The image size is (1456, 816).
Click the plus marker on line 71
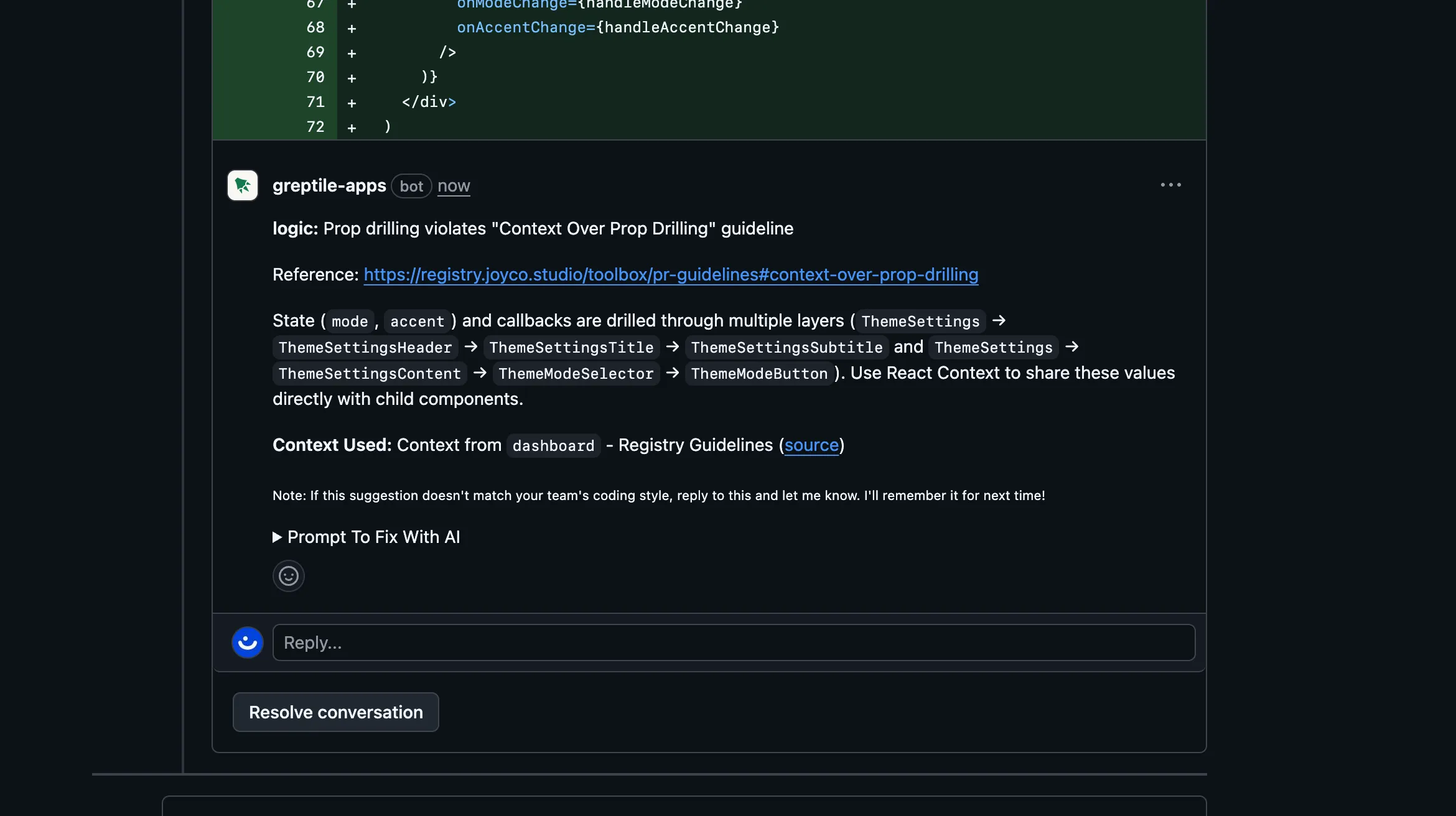(x=352, y=103)
